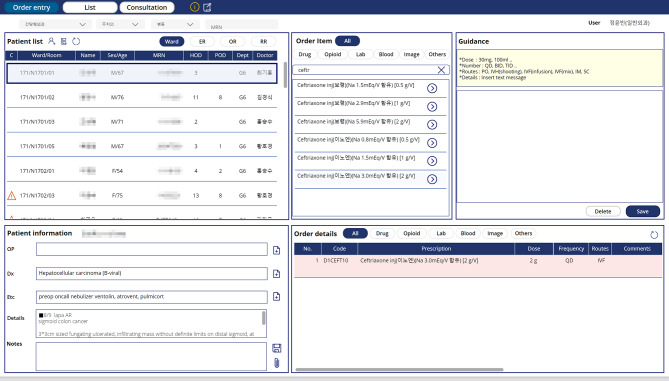Select All filter in Order item panel
The width and height of the screenshot is (669, 381).
(x=347, y=41)
